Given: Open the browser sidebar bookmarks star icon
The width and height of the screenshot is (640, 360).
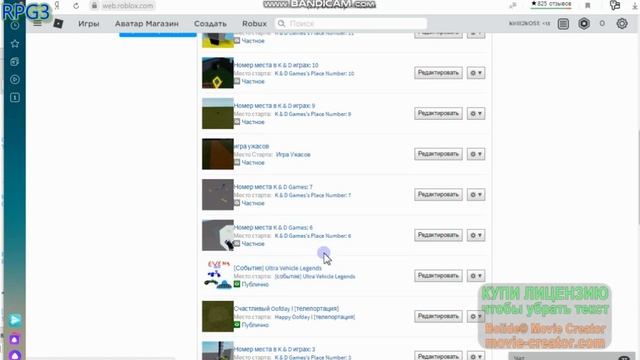Looking at the screenshot, I should (15, 43).
